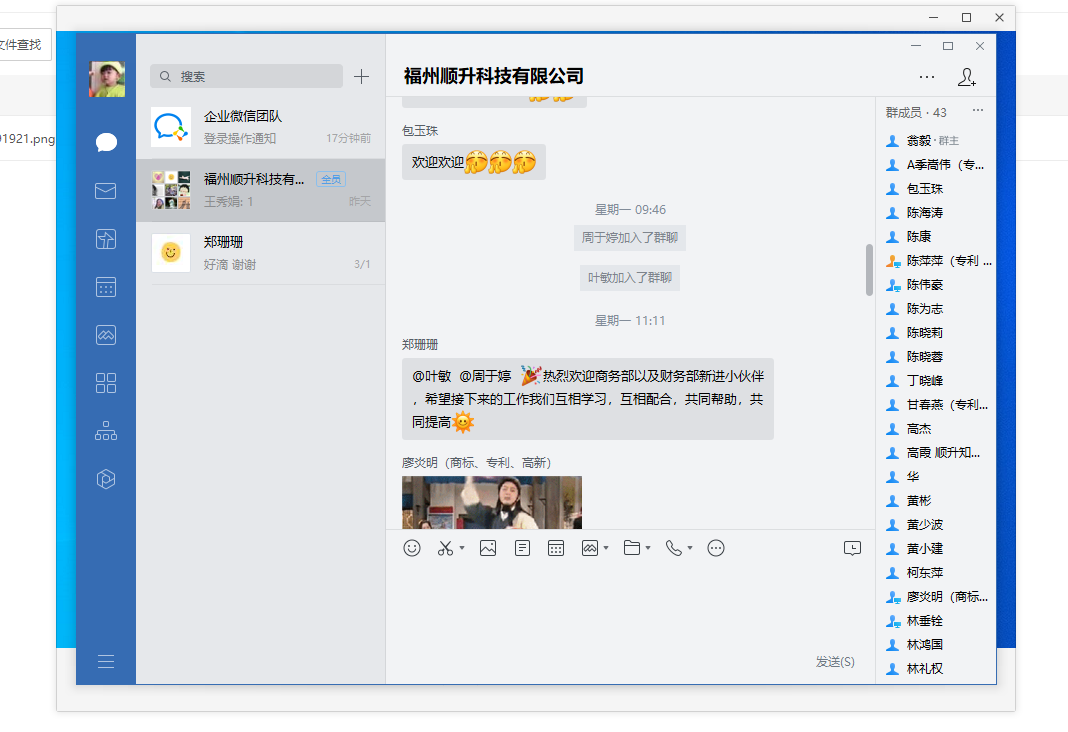Screen dimensions: 1068x732
Task: Open the Mail icon in left sidebar
Action: [106, 191]
